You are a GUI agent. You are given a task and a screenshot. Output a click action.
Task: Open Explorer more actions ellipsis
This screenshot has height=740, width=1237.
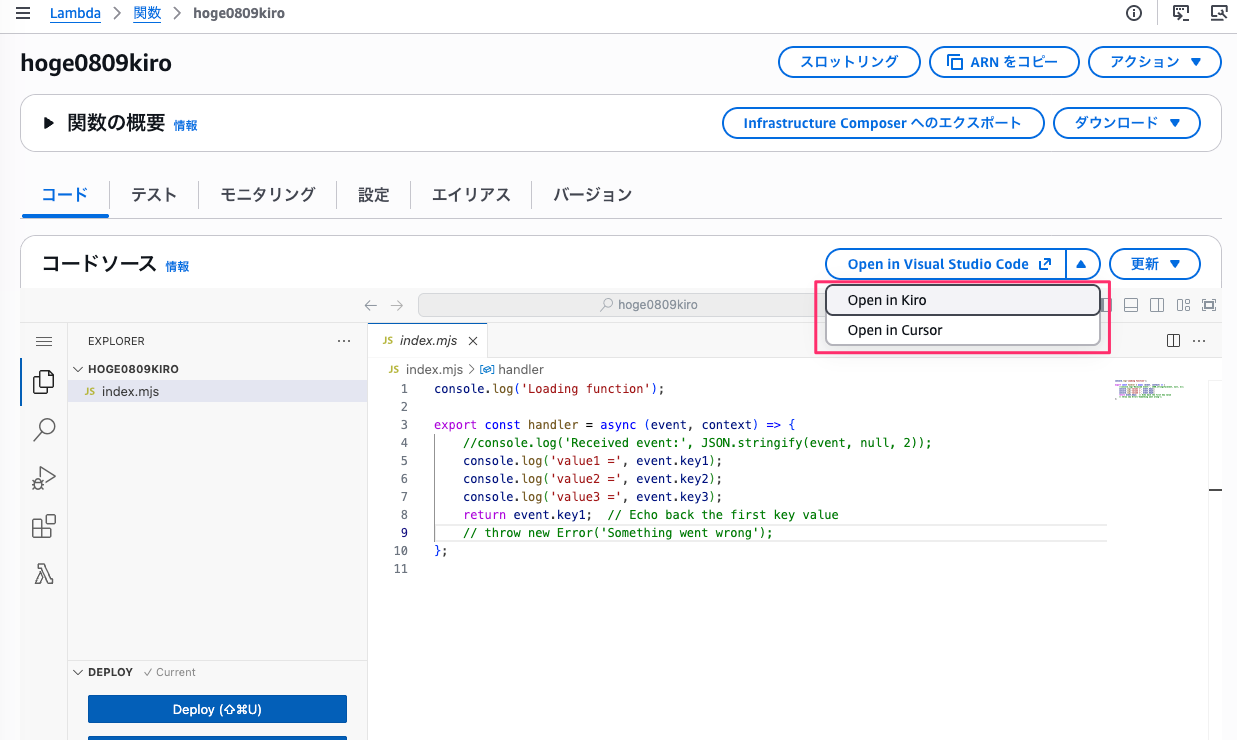(344, 341)
